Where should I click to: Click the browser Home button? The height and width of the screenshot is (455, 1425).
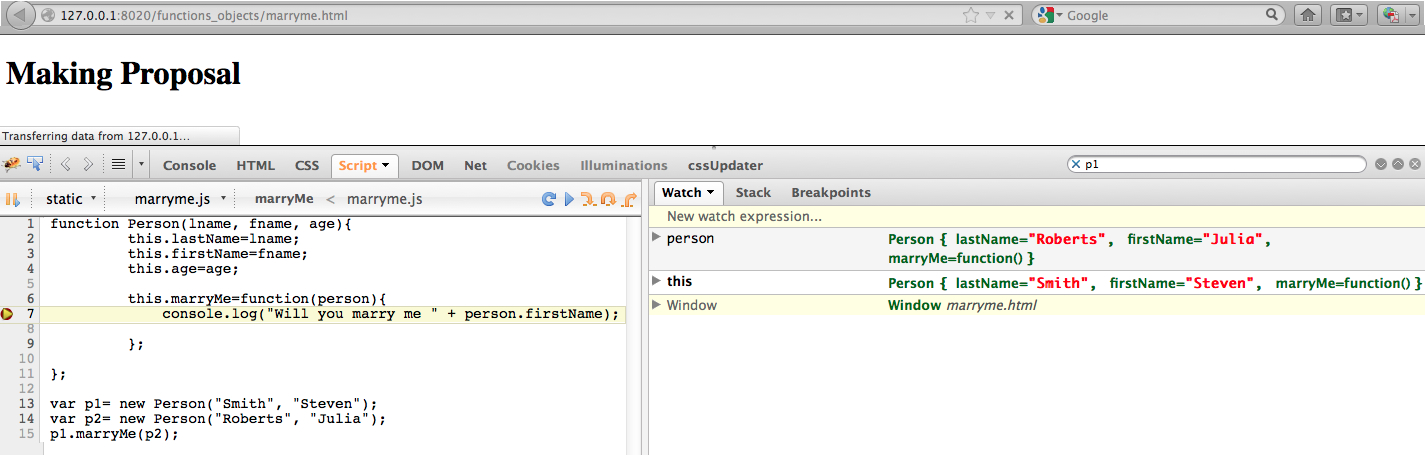click(x=1307, y=15)
